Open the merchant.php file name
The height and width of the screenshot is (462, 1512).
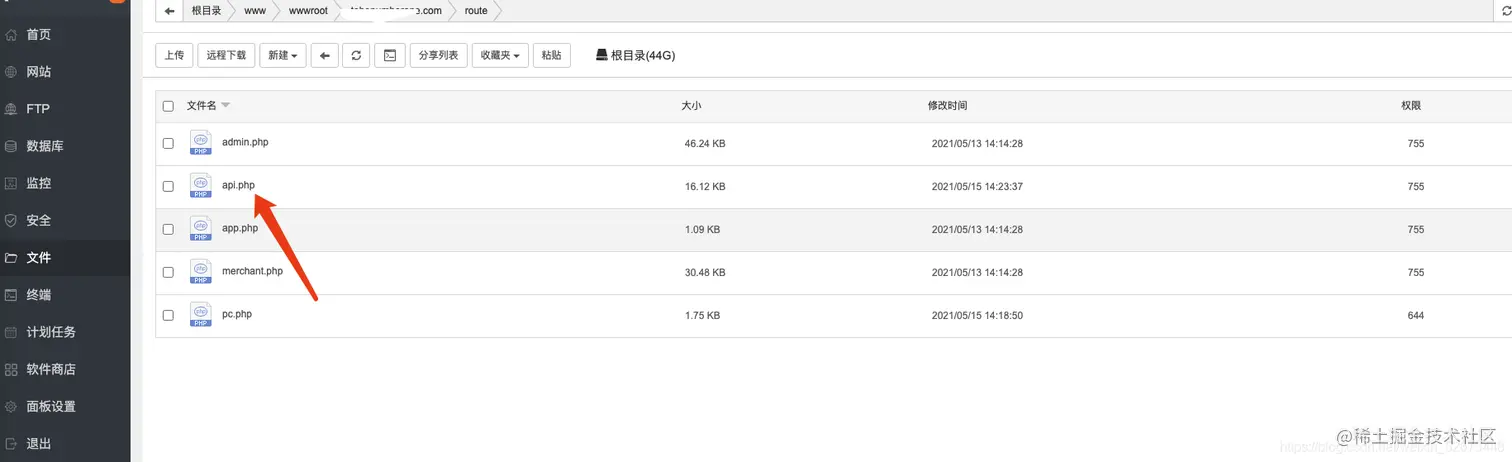252,271
